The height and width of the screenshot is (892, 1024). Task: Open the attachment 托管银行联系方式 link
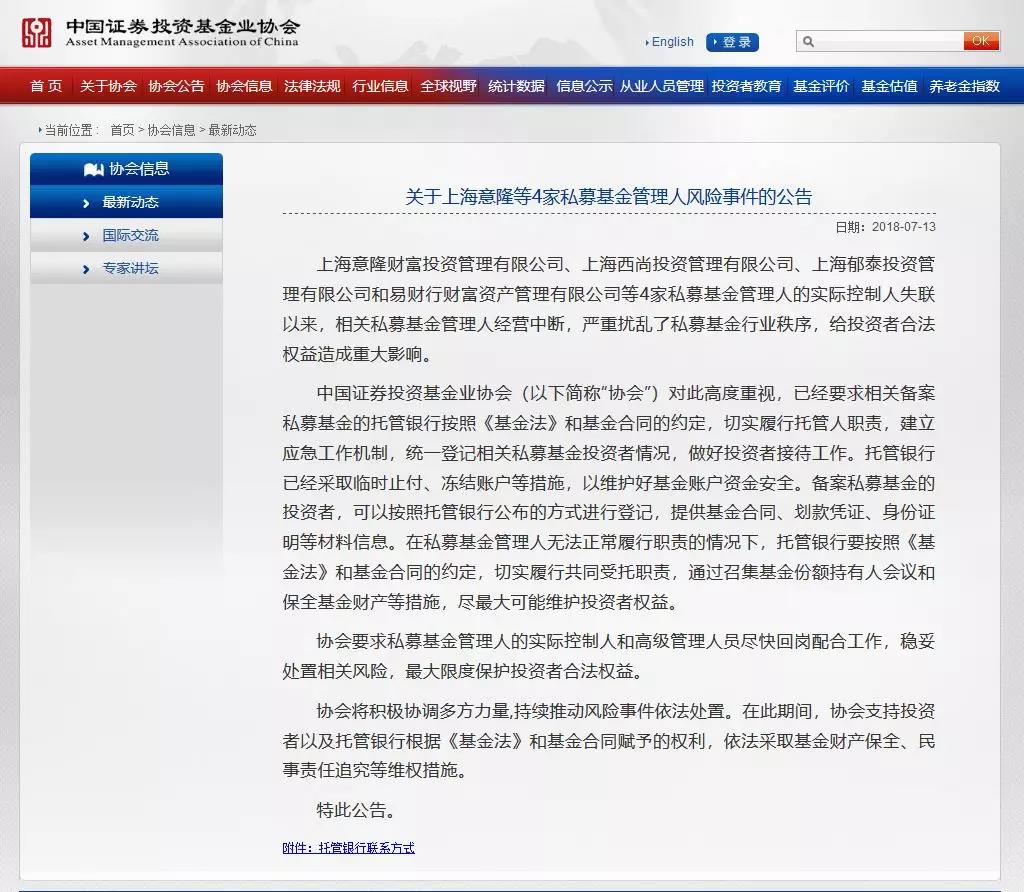tap(348, 848)
